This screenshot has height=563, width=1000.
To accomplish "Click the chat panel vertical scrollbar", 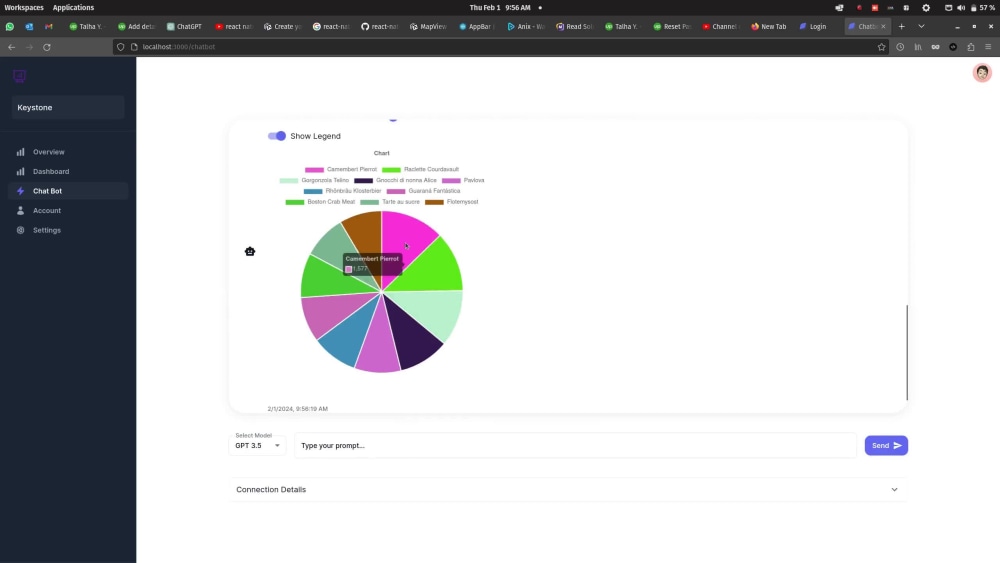I will 906,353.
